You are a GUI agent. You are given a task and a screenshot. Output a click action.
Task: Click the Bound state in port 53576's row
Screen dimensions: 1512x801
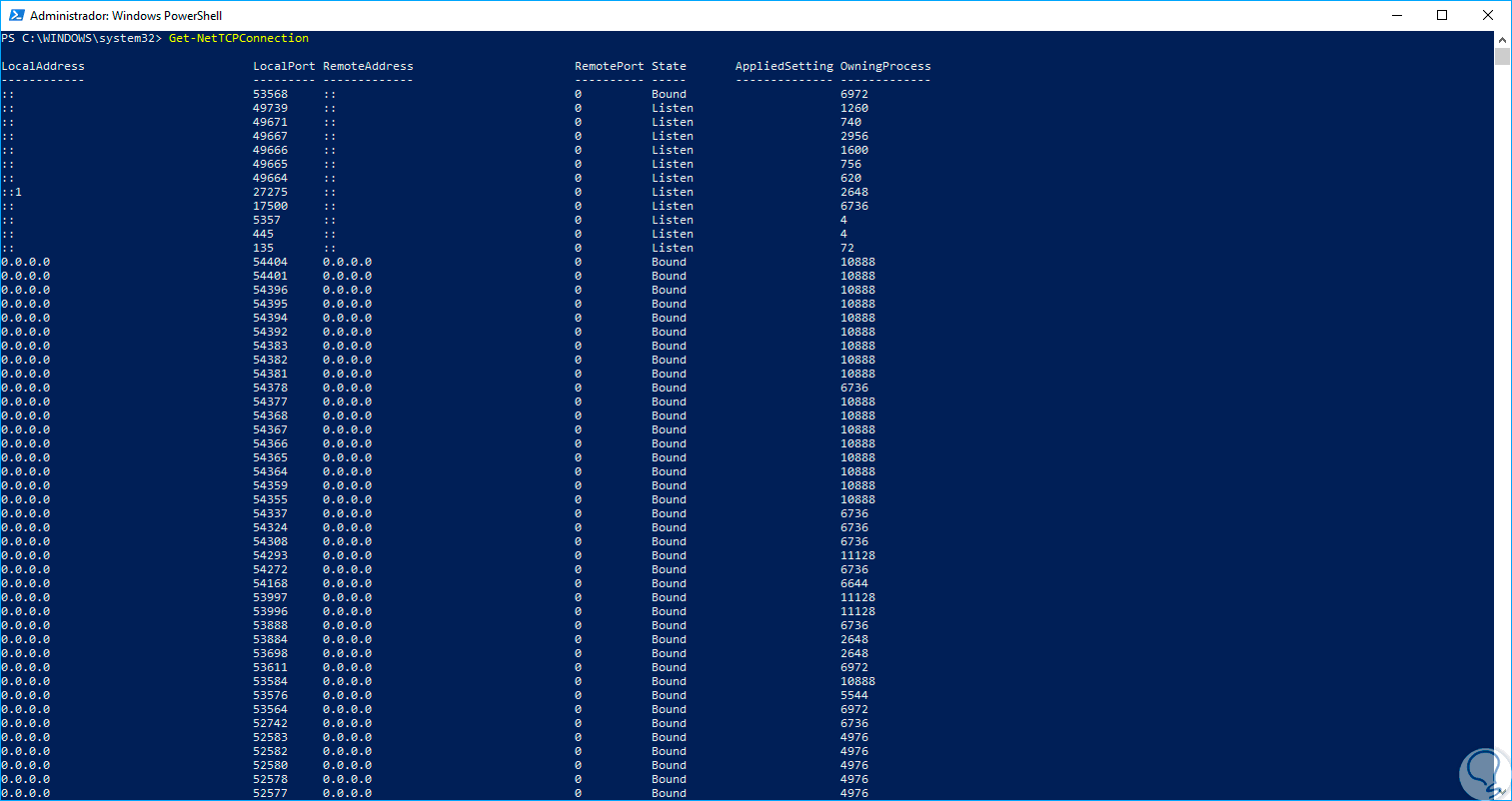click(669, 695)
